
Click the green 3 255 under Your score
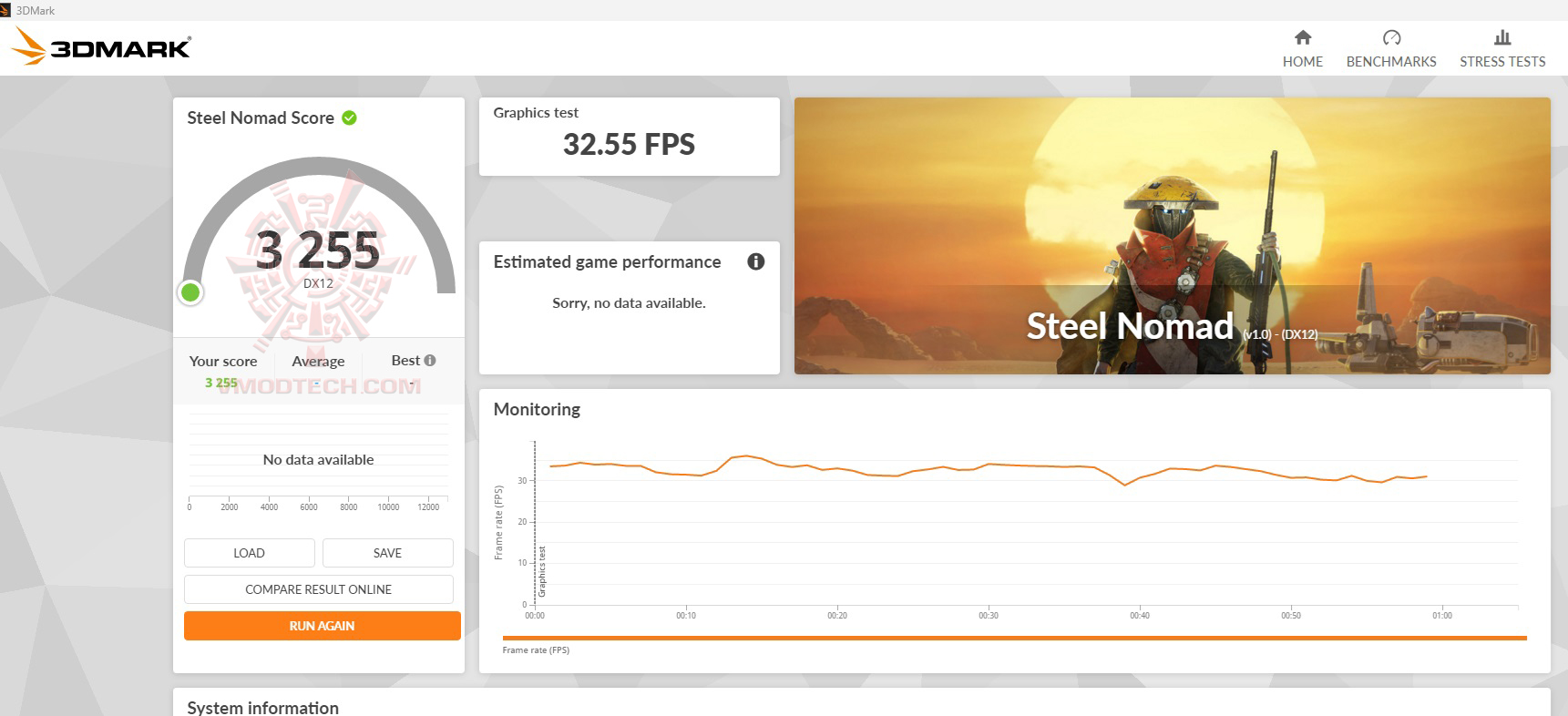click(x=221, y=383)
